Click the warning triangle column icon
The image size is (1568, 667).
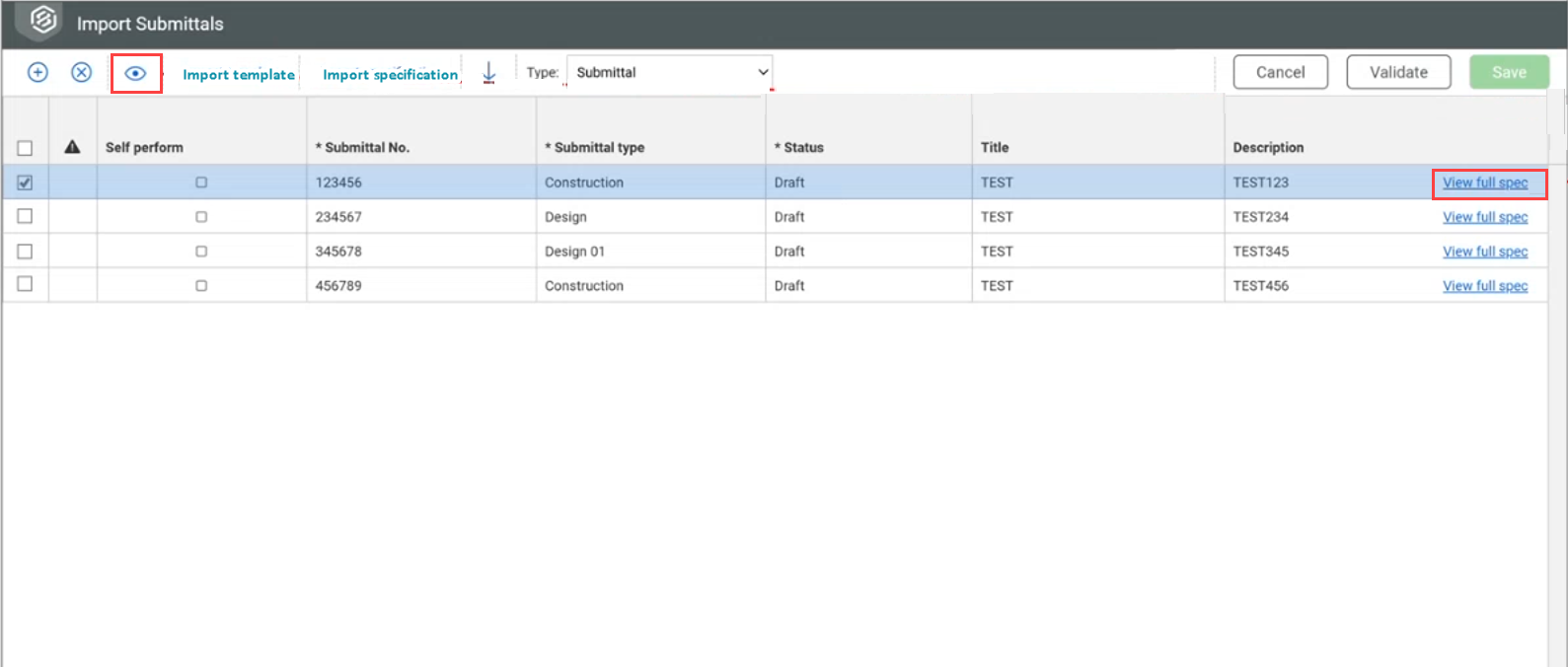coord(72,147)
